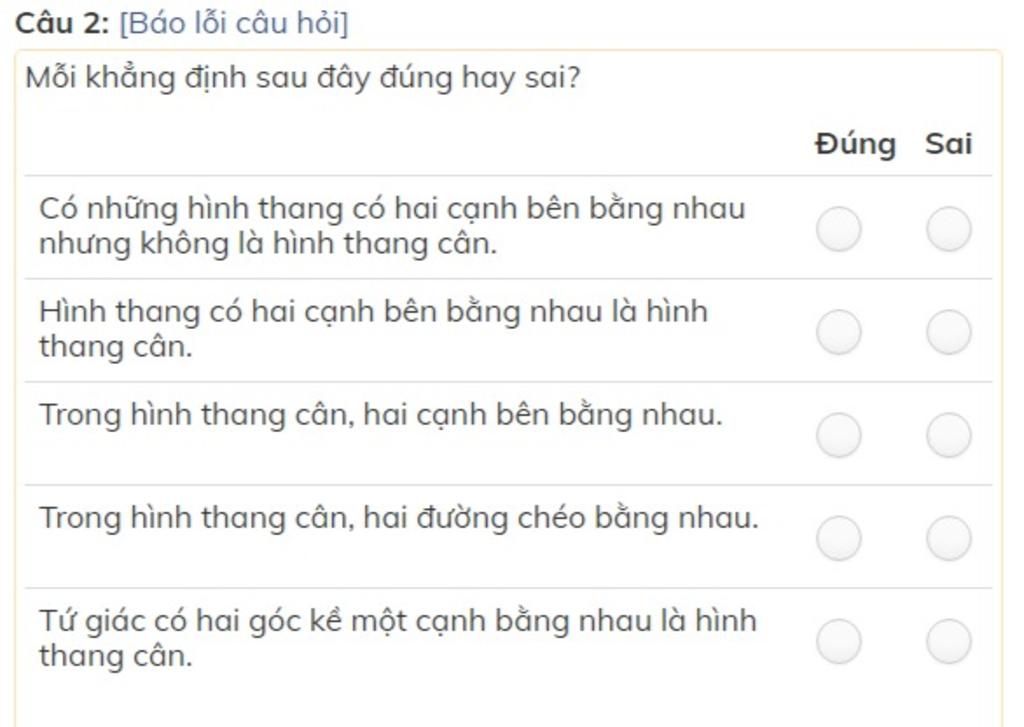Pick Đúng for "hai đường chéo bằng nhau"
This screenshot has height=727, width=1024.
pos(838,538)
